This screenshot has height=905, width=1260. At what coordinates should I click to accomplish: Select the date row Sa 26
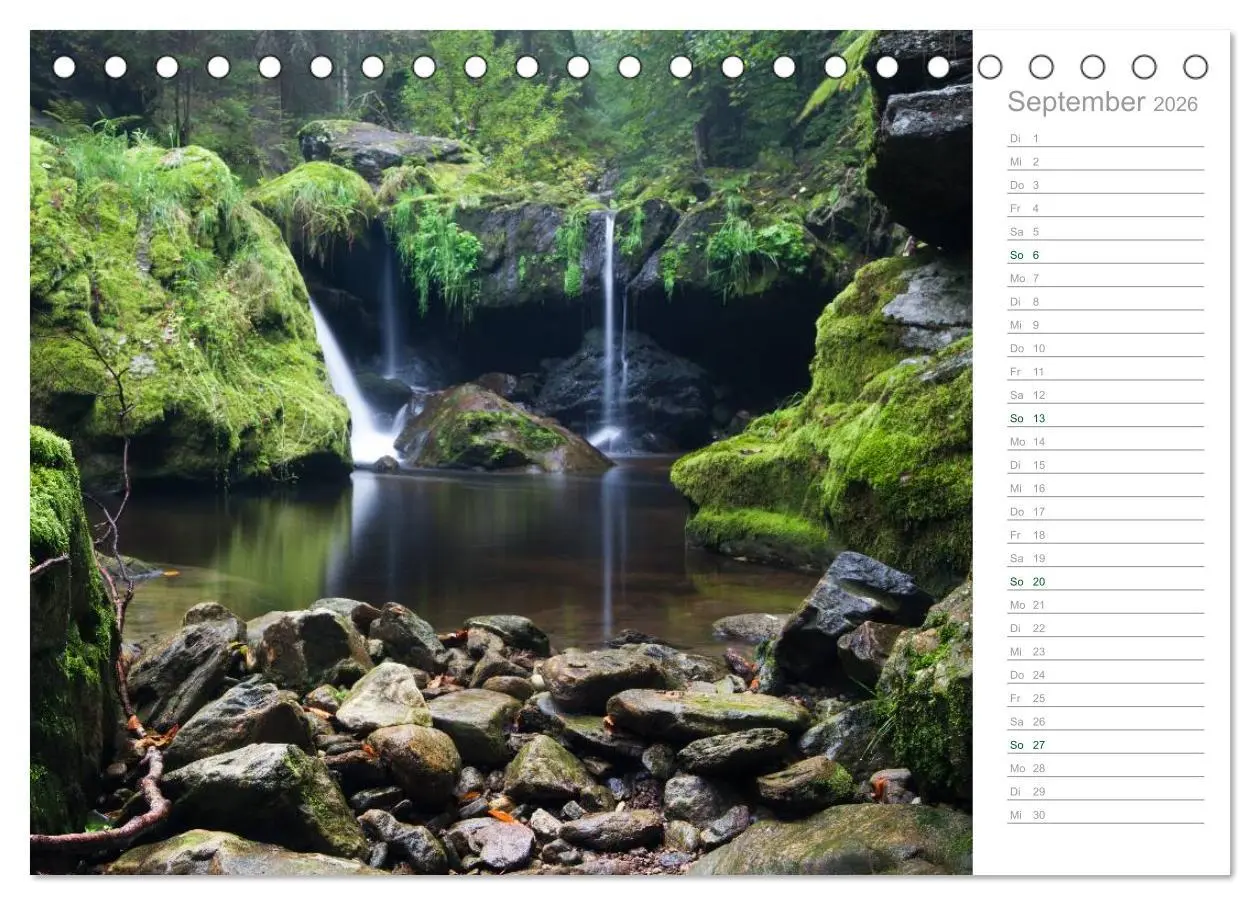coord(1105,721)
